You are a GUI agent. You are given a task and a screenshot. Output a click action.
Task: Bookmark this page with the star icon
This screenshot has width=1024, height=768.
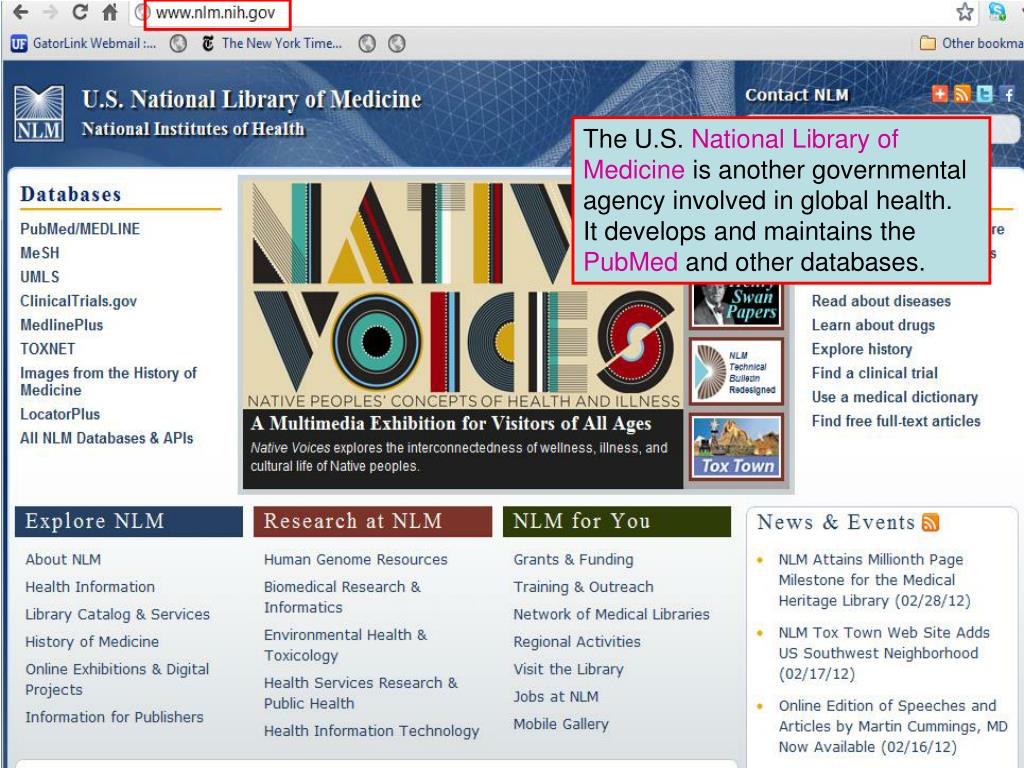click(x=965, y=12)
